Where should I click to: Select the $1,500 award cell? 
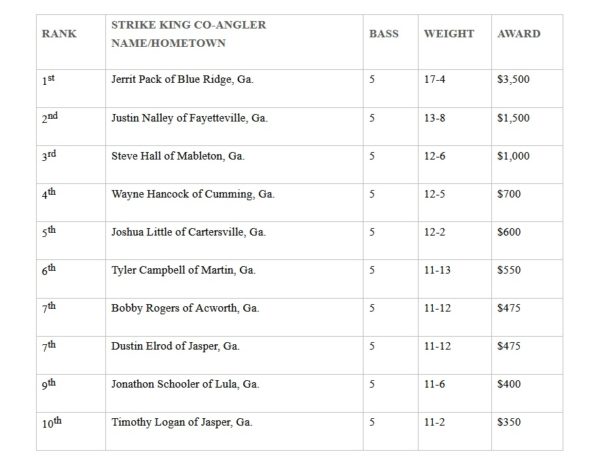[x=513, y=118]
